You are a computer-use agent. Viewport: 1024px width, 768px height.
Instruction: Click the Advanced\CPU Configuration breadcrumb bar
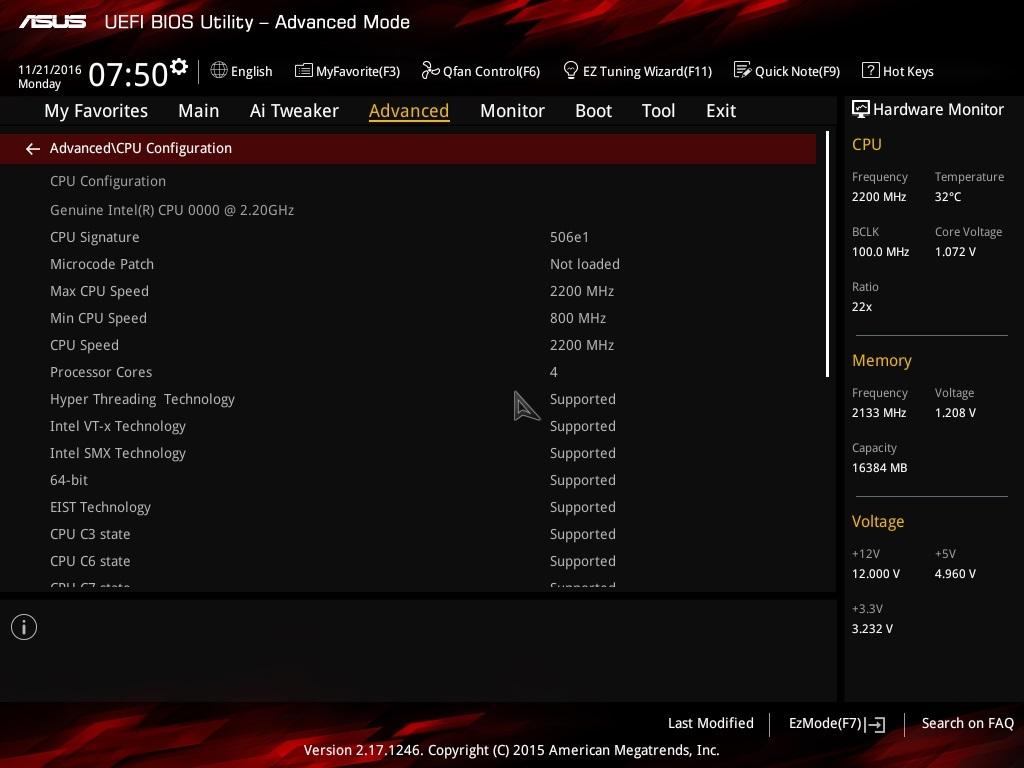408,149
